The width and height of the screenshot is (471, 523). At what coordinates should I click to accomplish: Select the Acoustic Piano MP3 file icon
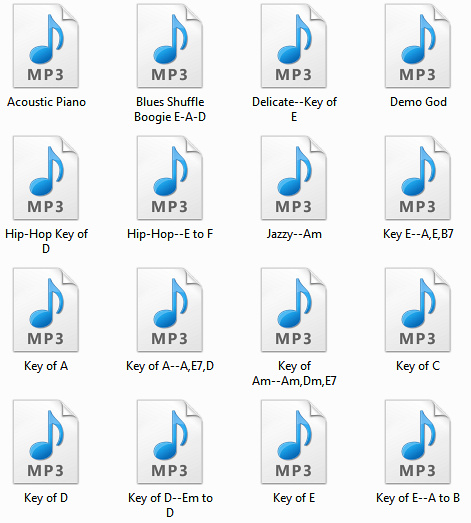click(46, 46)
